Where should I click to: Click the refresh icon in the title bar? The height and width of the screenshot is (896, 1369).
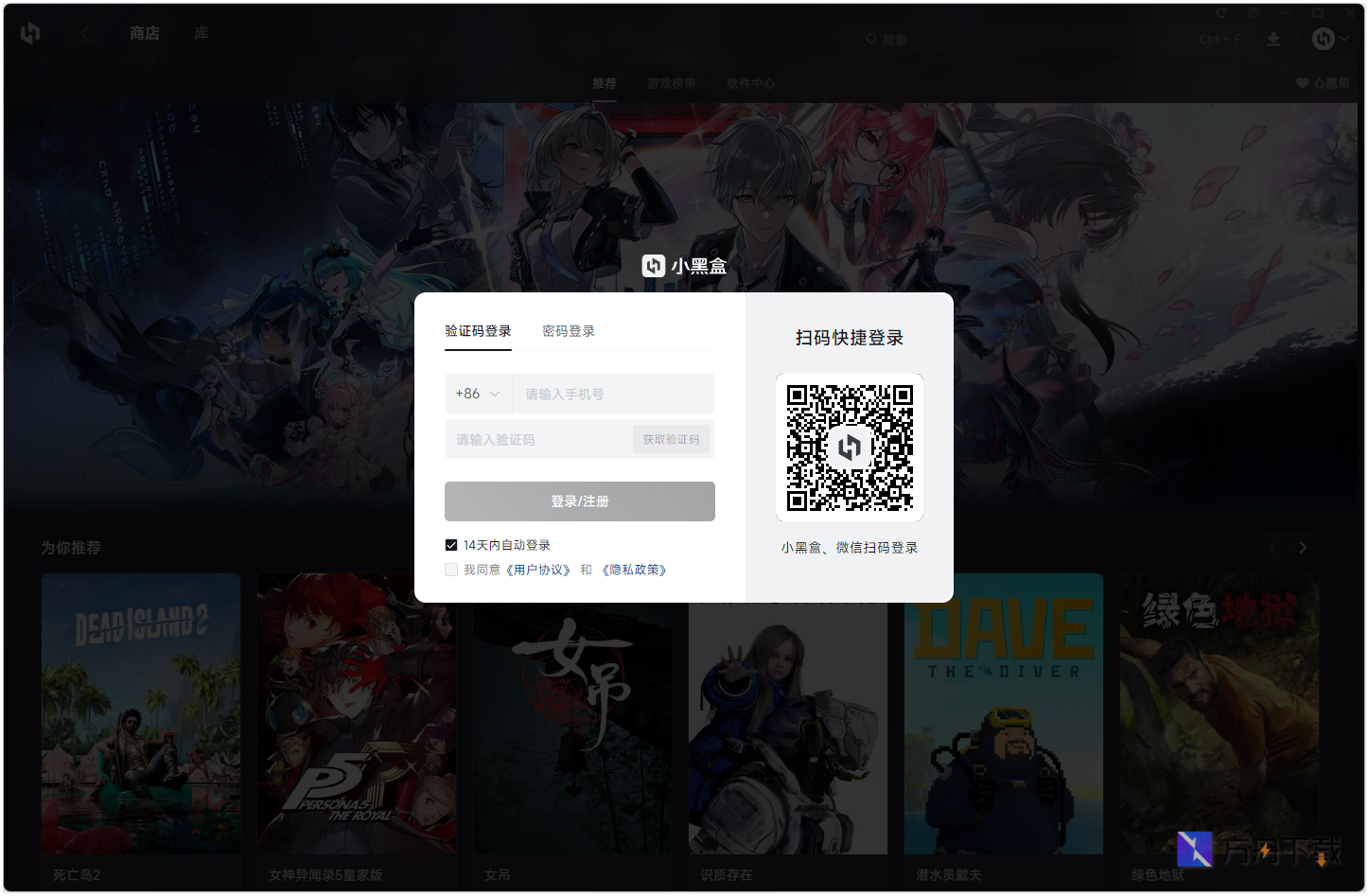point(1220,12)
